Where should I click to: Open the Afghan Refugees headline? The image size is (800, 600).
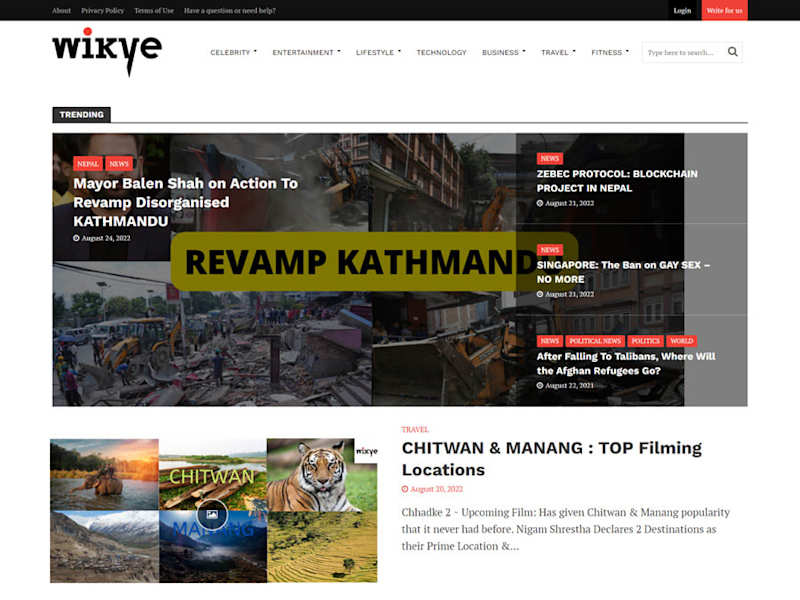pos(626,364)
